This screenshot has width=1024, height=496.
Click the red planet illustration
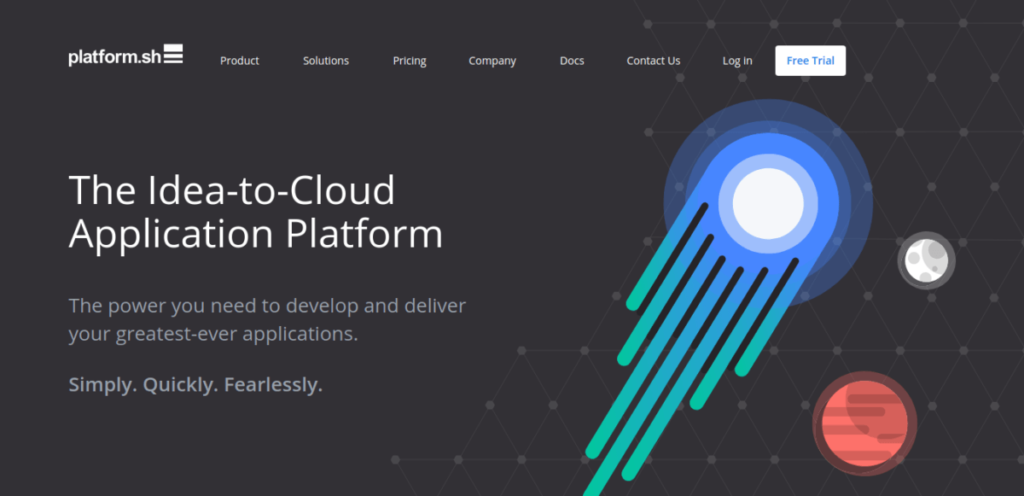click(x=865, y=424)
